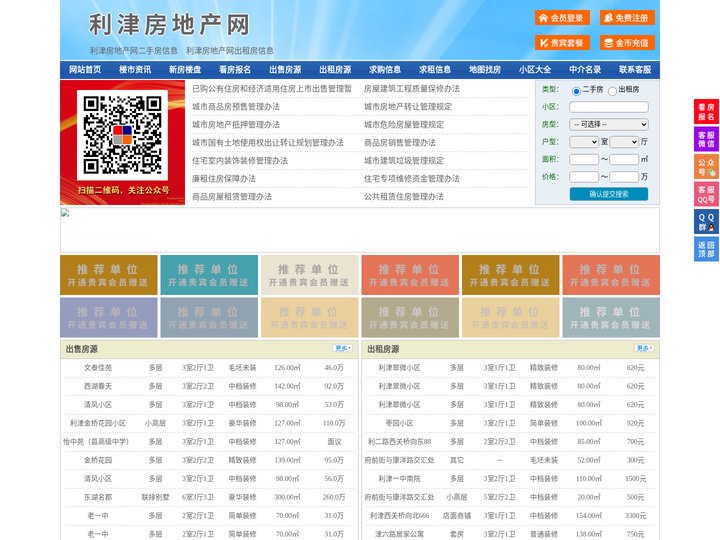Image resolution: width=720 pixels, height=540 pixels.
Task: Open the 贵宾套餐 button
Action: (x=562, y=43)
